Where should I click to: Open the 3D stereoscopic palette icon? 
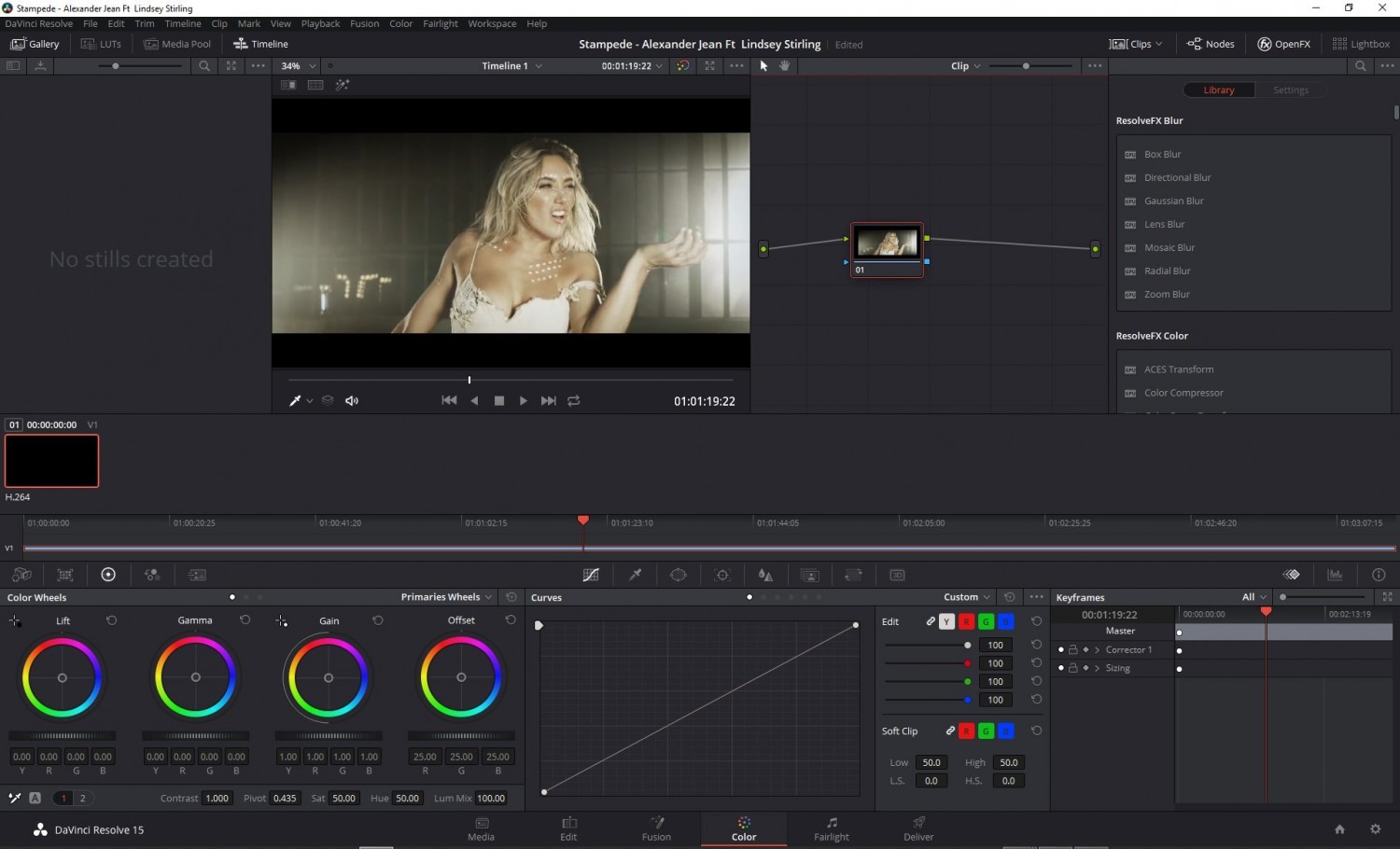click(x=897, y=575)
